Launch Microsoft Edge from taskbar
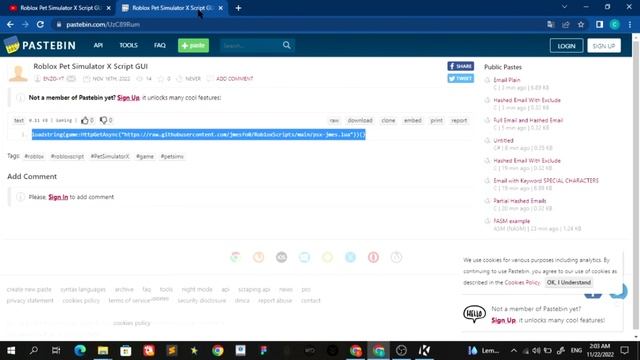640x360 pixels. coord(80,350)
